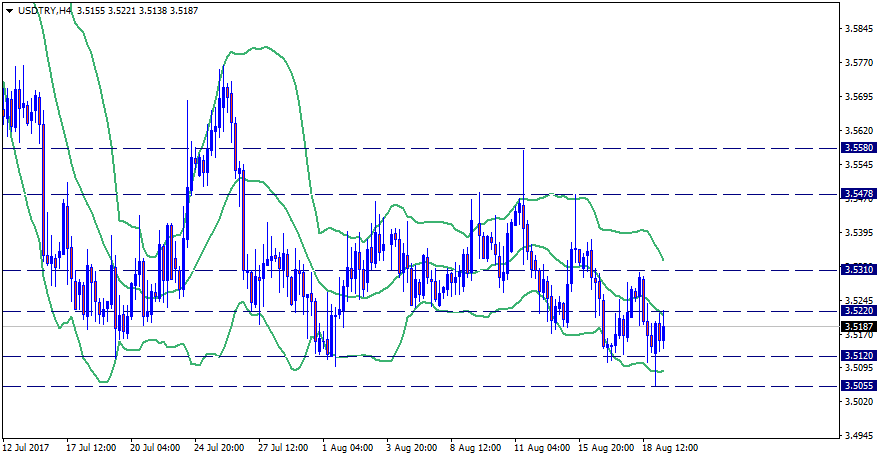Click the 3.5120 support level label
The width and height of the screenshot is (879, 459).
pyautogui.click(x=856, y=356)
